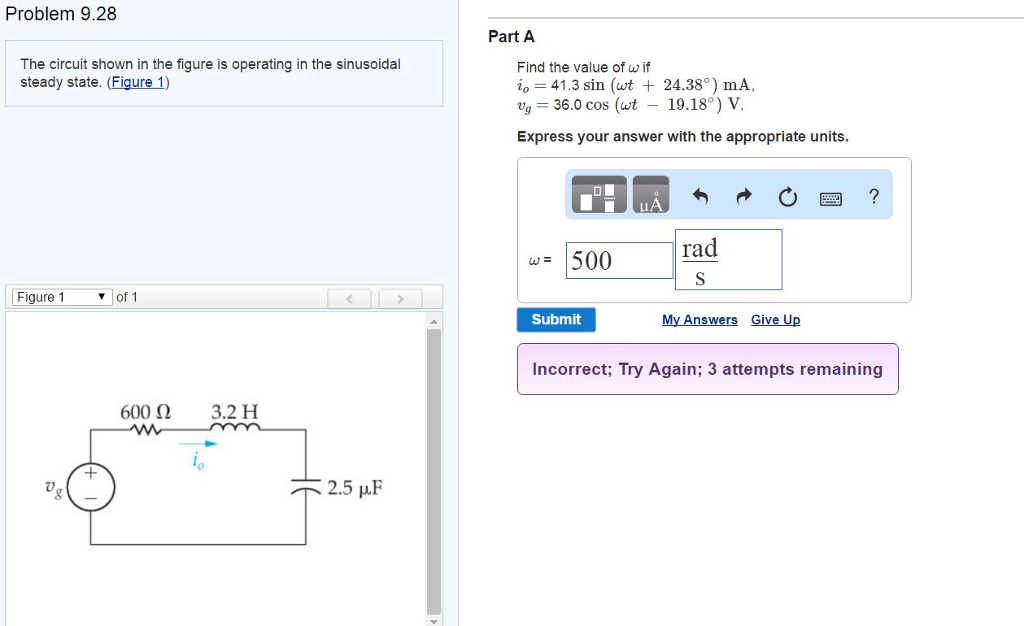Open the templates math palette icon
Screen dimensions: 1024x626
click(599, 195)
